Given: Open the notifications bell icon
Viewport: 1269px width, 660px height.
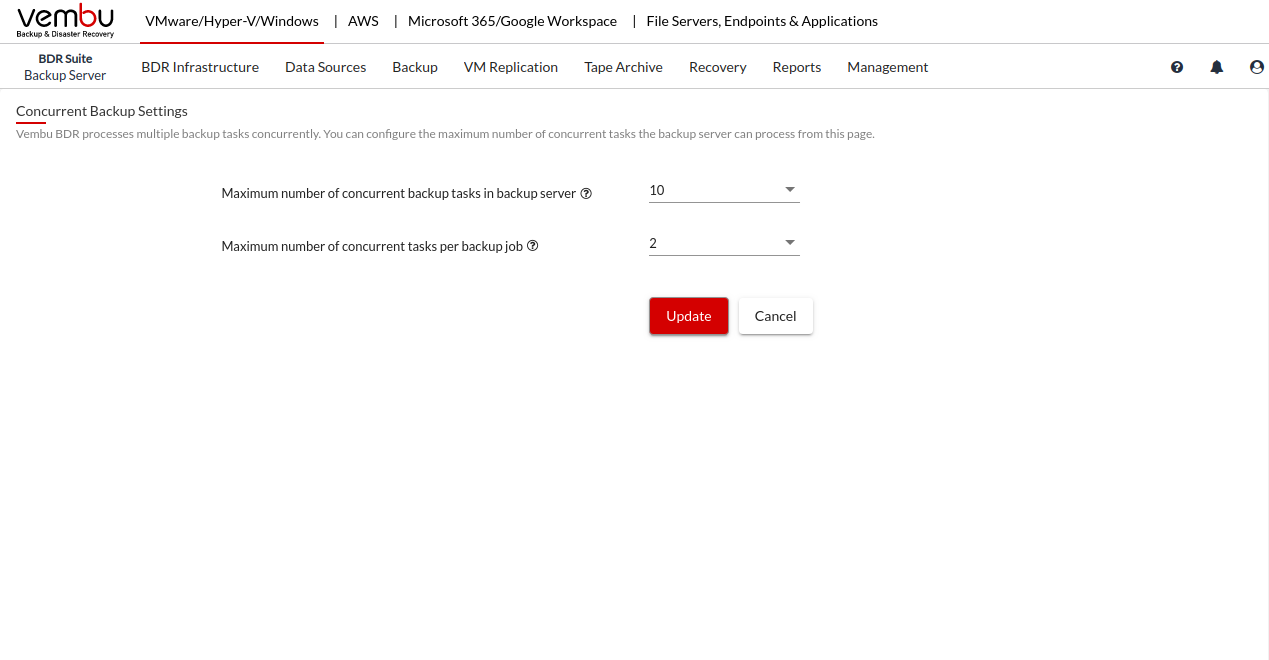Looking at the screenshot, I should point(1217,67).
